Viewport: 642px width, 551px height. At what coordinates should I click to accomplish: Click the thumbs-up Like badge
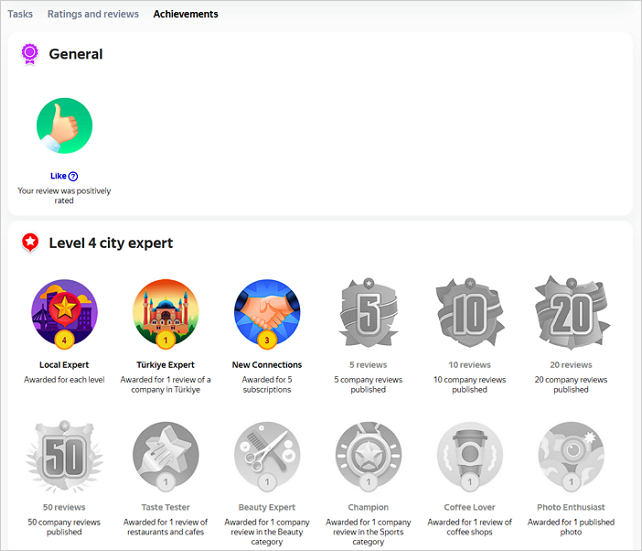64,126
